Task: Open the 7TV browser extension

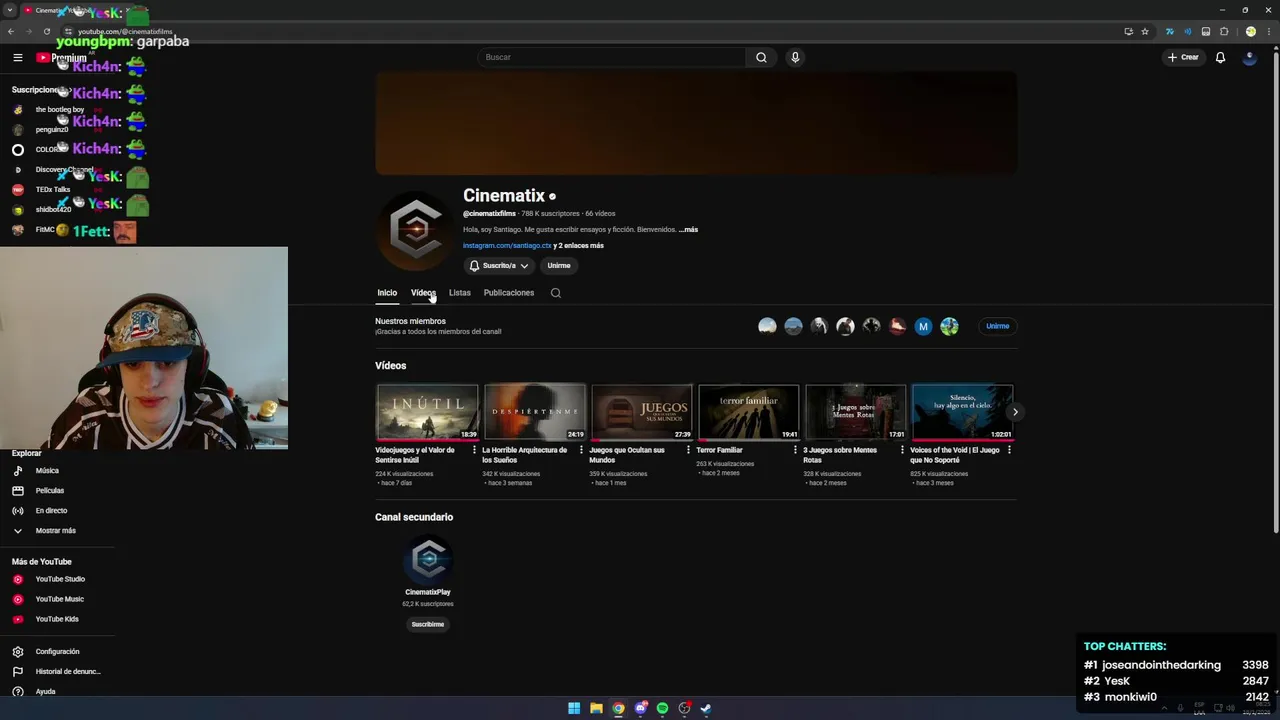Action: pyautogui.click(x=1169, y=31)
